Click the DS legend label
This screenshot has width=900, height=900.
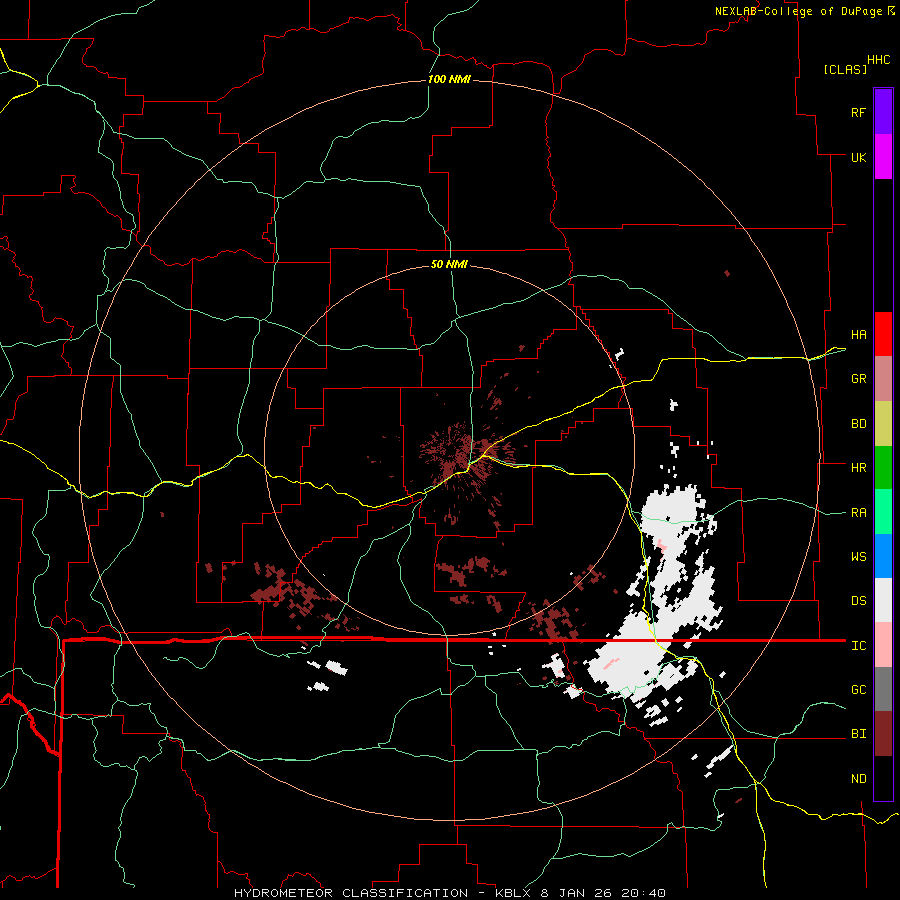pos(858,601)
